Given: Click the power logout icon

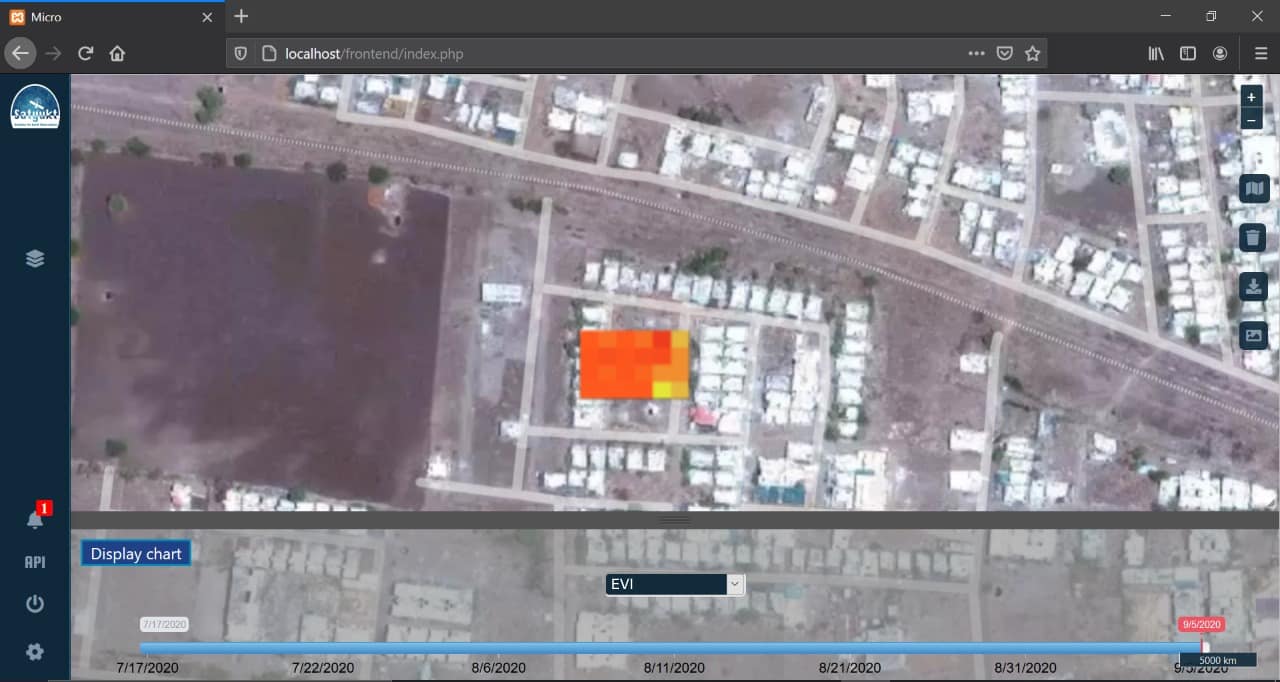Looking at the screenshot, I should [35, 604].
